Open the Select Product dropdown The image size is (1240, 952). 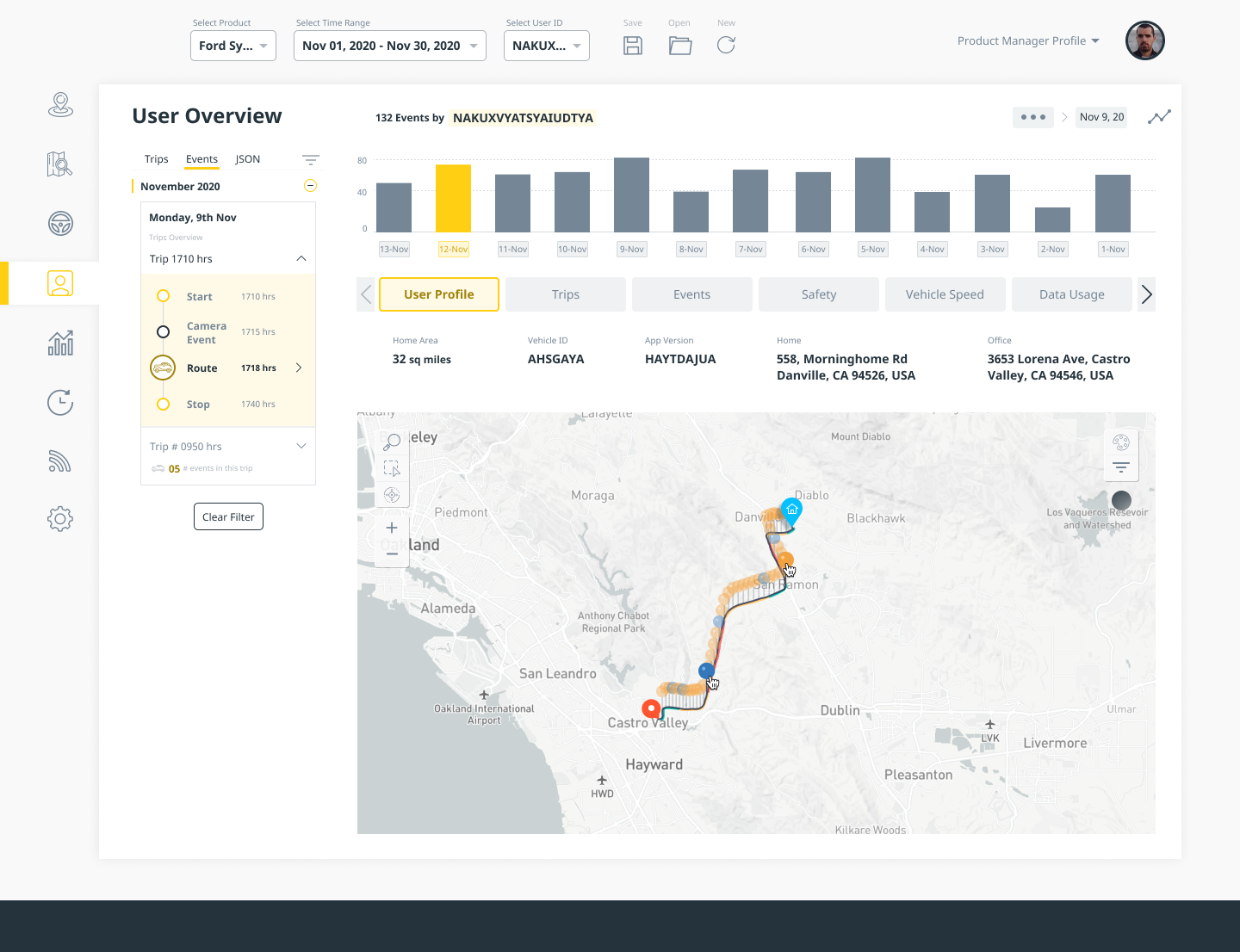point(233,46)
